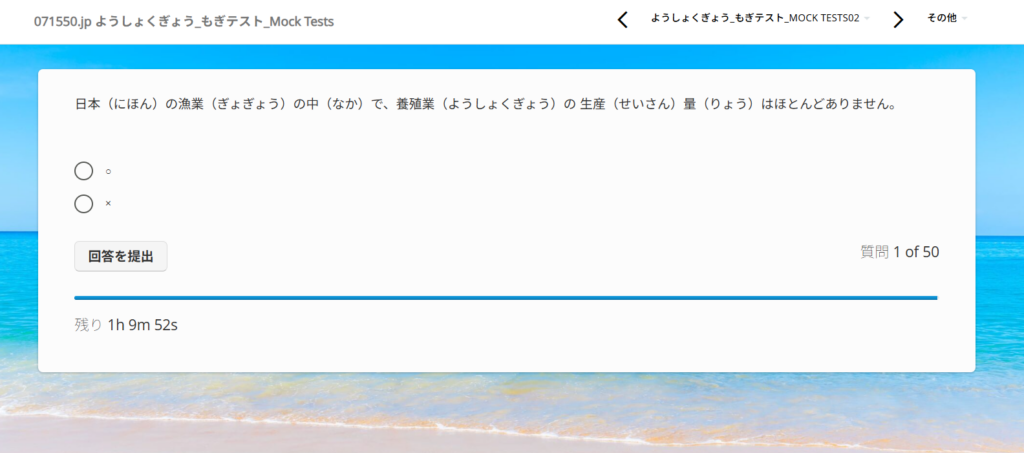Screen dimensions: 1024x453
Task: Open the 071550.jp Mock Tests site title
Action: point(184,21)
